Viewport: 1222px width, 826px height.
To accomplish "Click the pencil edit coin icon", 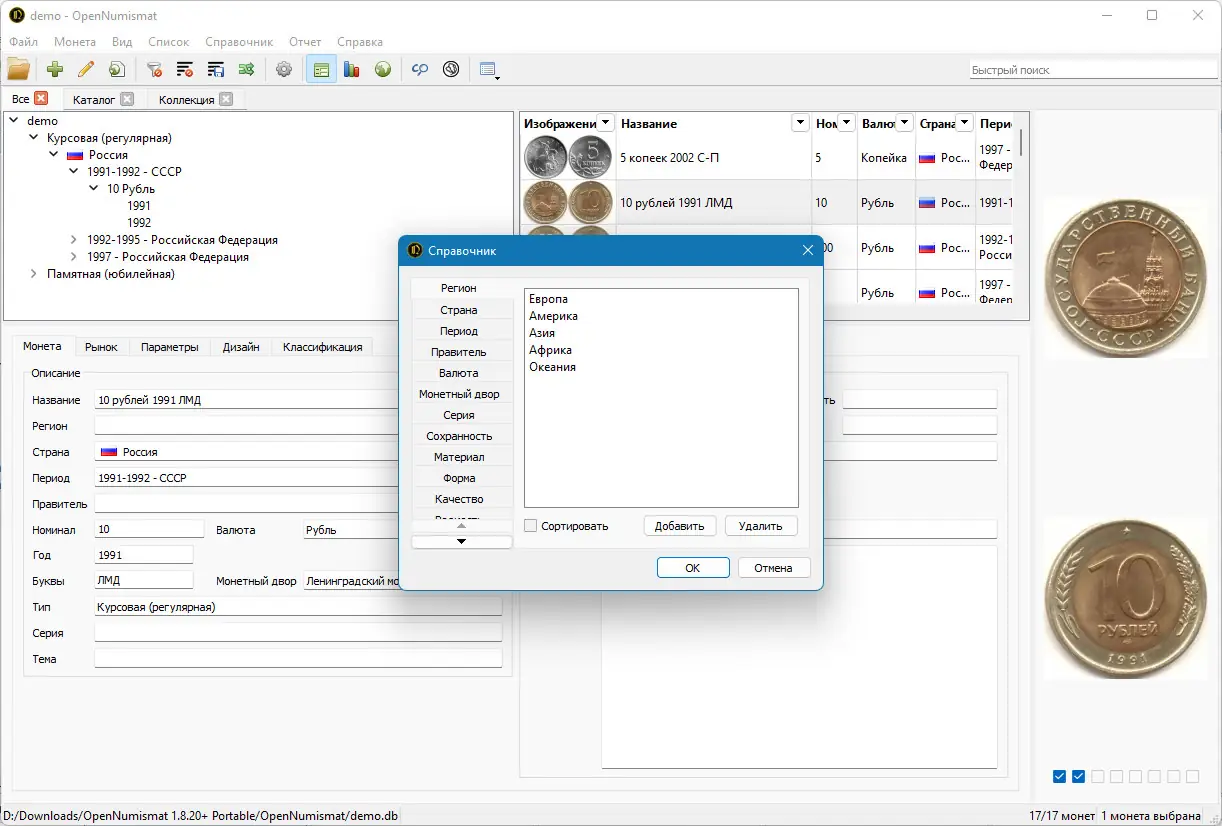I will [86, 70].
